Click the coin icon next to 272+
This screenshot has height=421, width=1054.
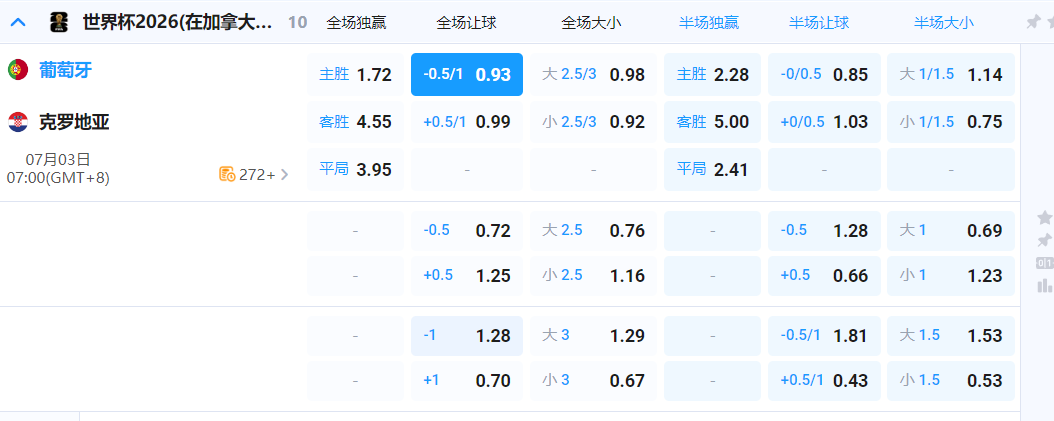[227, 175]
